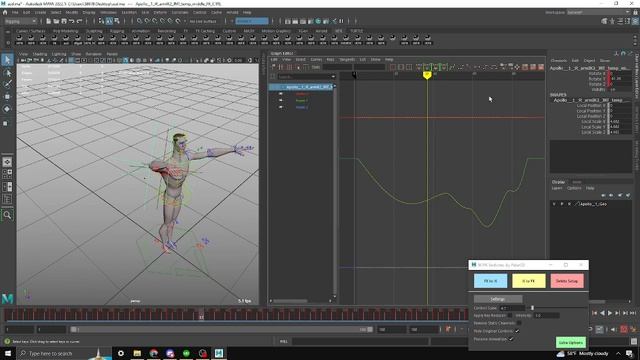Click yellow current time marker in Graph Editor

(x=427, y=75)
